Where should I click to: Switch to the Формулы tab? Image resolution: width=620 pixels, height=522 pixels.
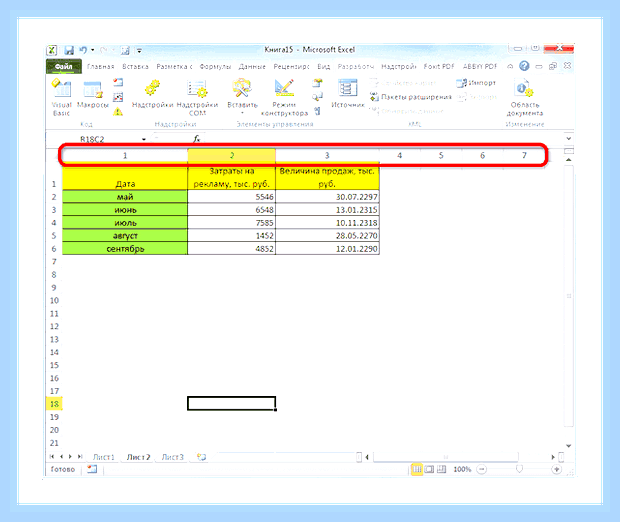[215, 66]
